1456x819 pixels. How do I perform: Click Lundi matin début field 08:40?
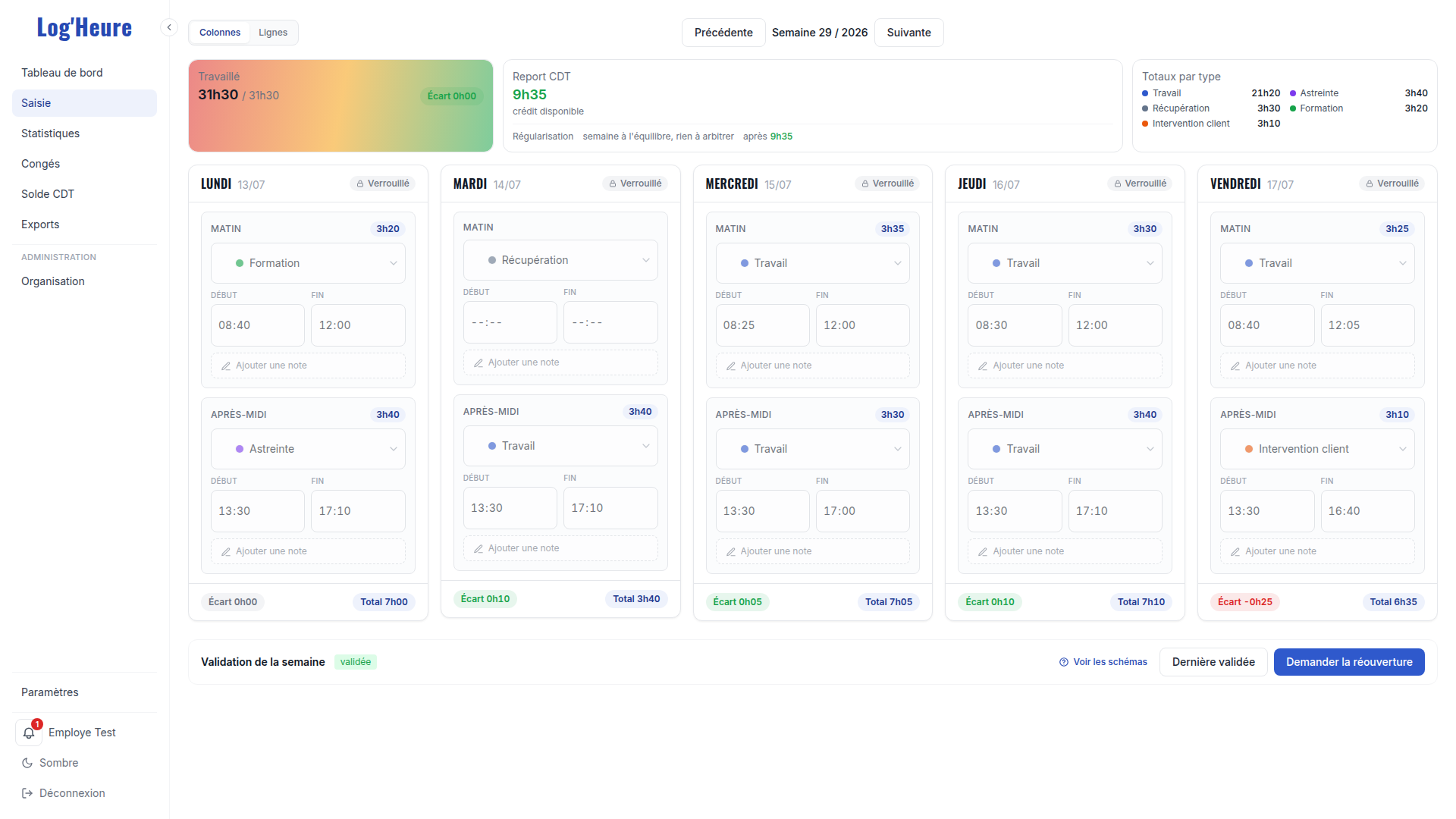(x=258, y=325)
